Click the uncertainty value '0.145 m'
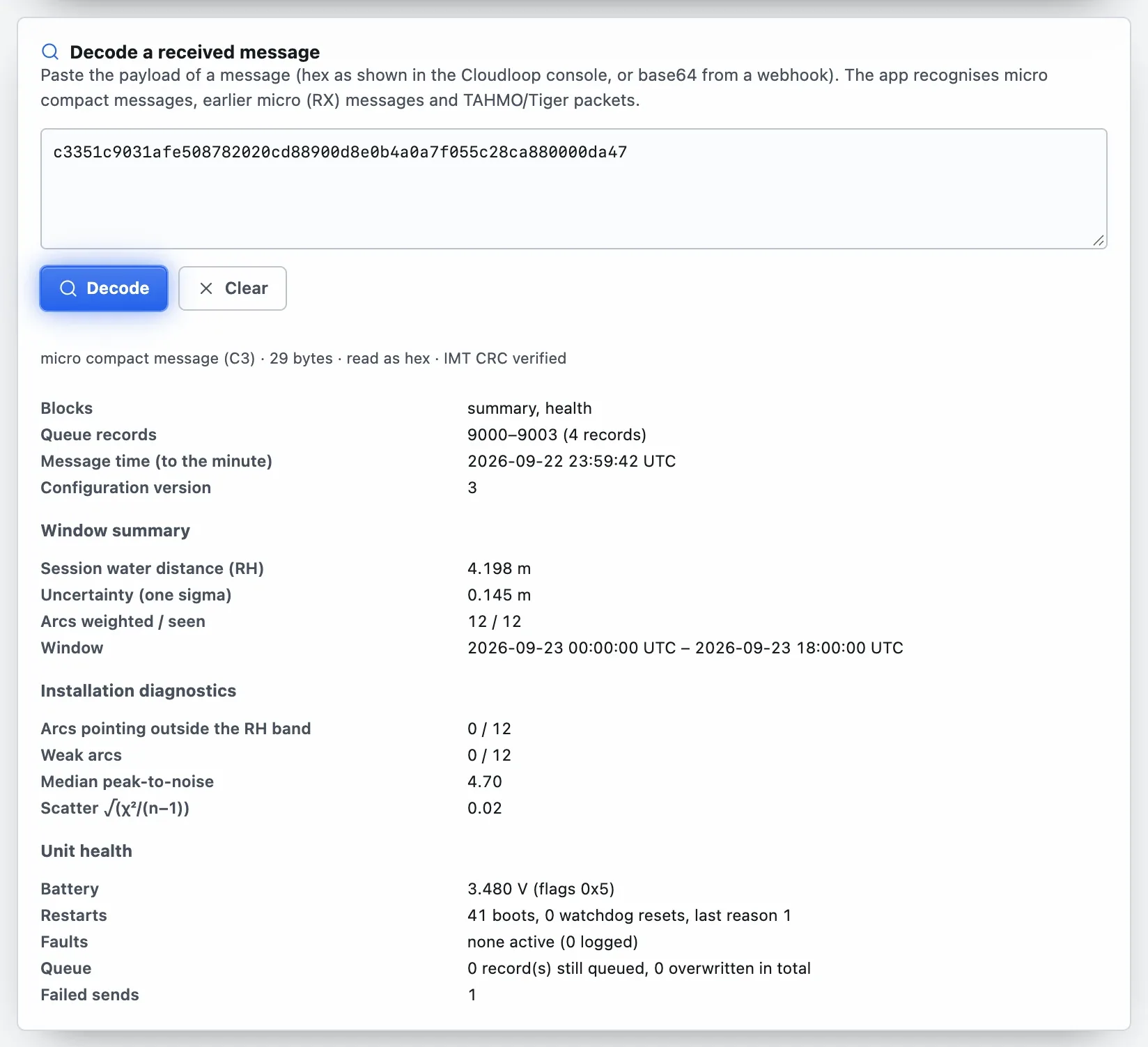This screenshot has height=1047, width=1148. pyautogui.click(x=499, y=595)
